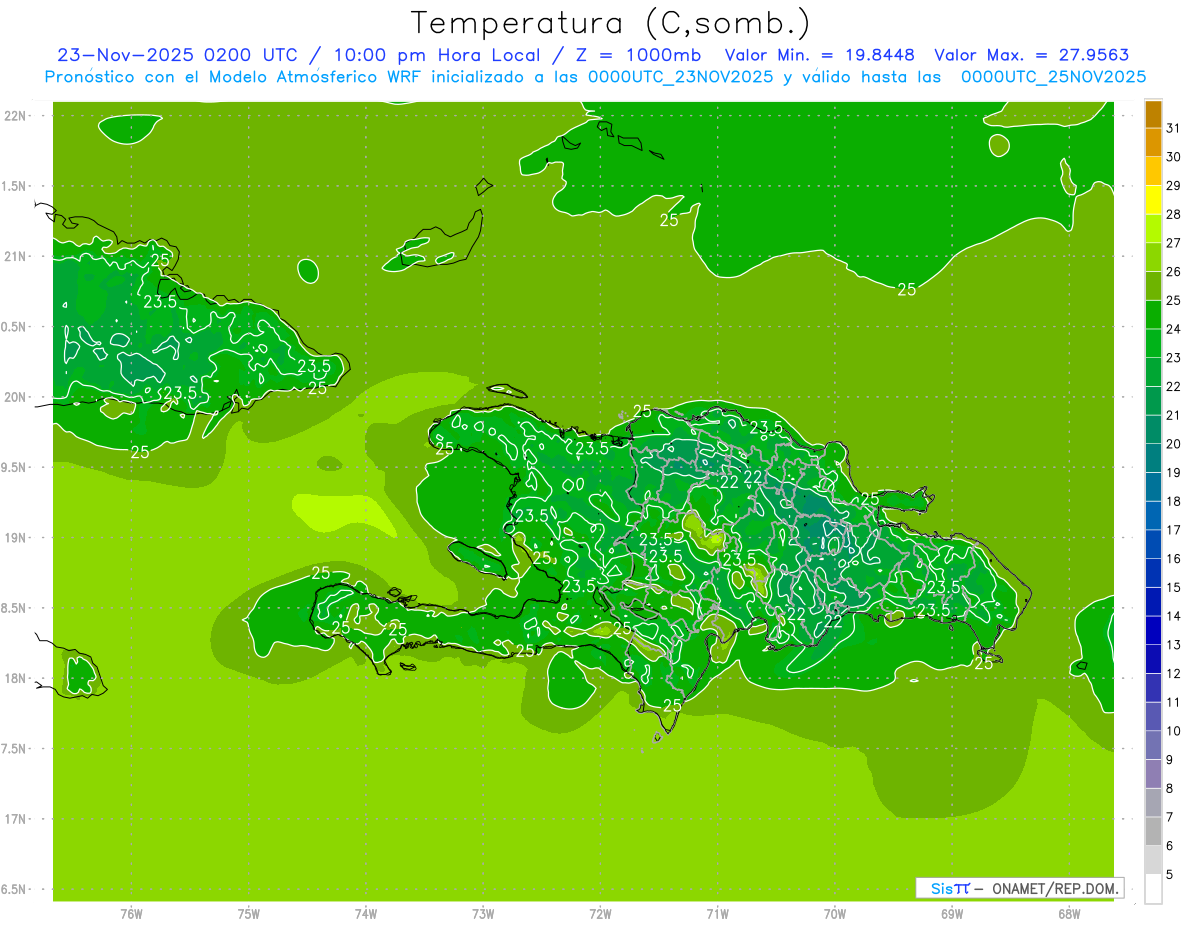1200x927 pixels.
Task: Click the 31 label on the color scale
Action: click(x=1173, y=128)
